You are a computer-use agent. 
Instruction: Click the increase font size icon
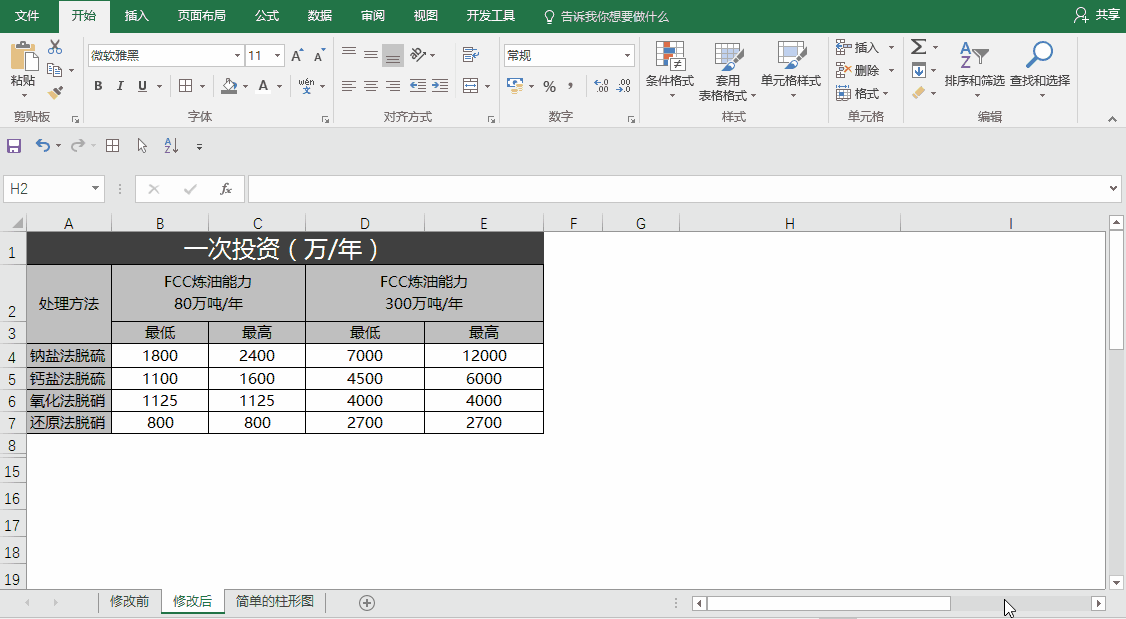click(297, 56)
